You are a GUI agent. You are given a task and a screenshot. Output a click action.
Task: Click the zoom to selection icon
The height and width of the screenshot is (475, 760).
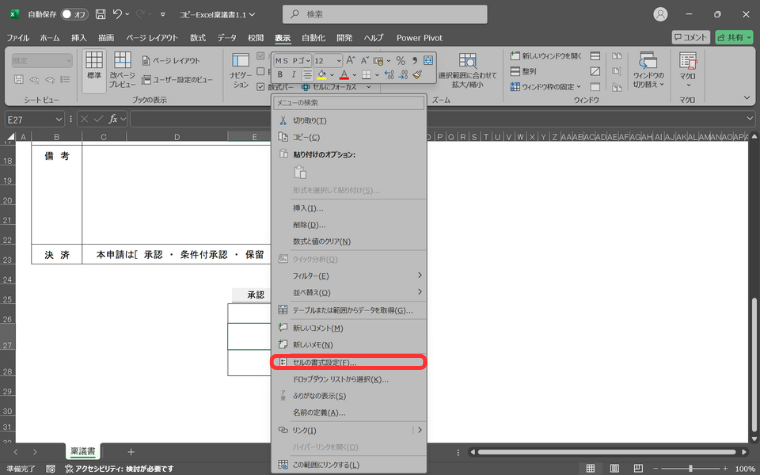click(467, 68)
